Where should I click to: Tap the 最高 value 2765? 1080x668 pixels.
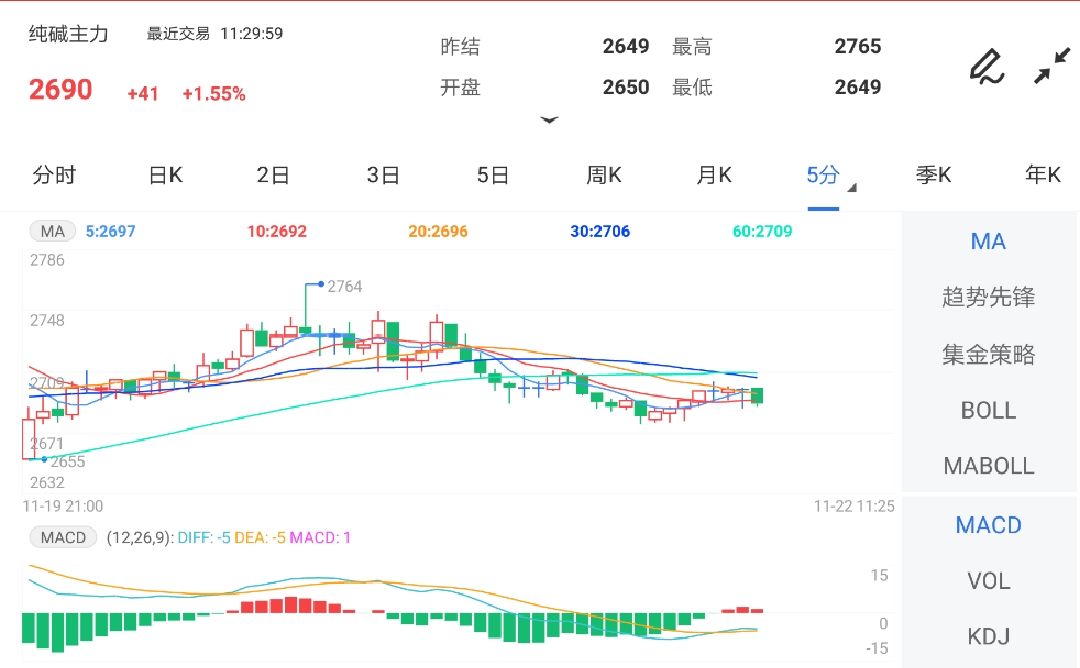[858, 46]
